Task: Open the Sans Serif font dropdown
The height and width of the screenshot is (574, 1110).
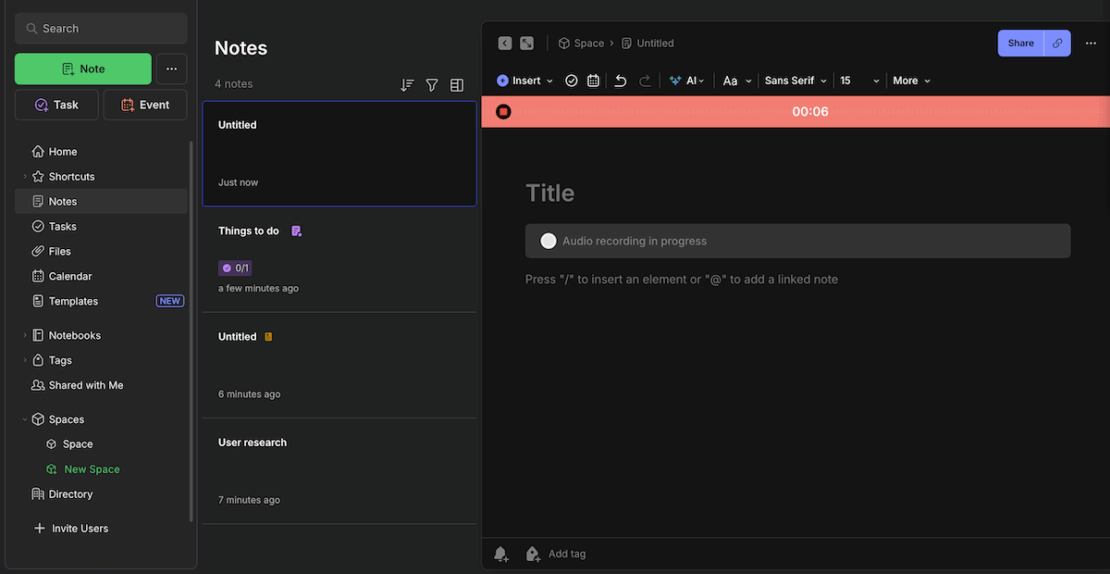Action: pos(796,81)
